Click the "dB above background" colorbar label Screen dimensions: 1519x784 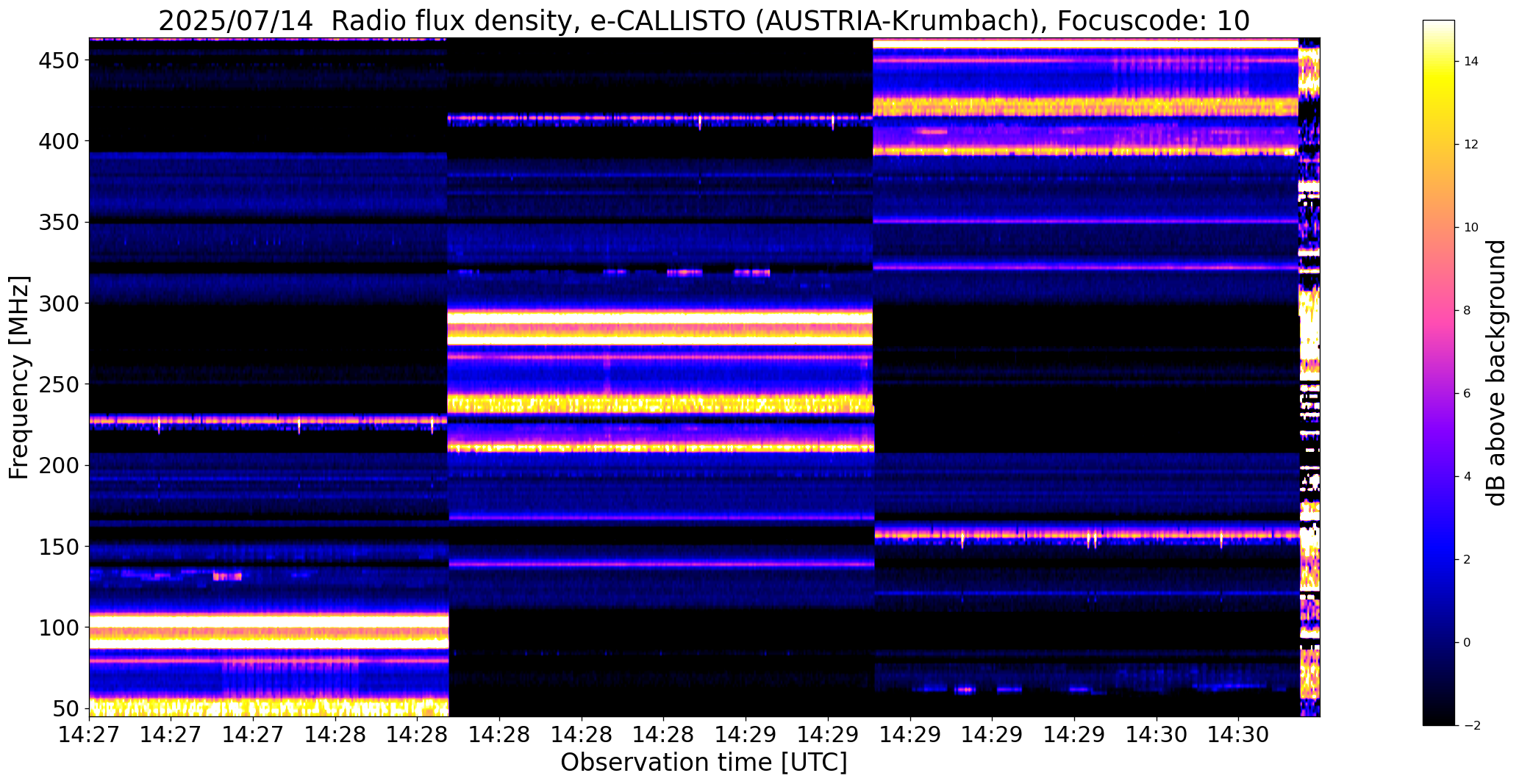click(x=1496, y=373)
